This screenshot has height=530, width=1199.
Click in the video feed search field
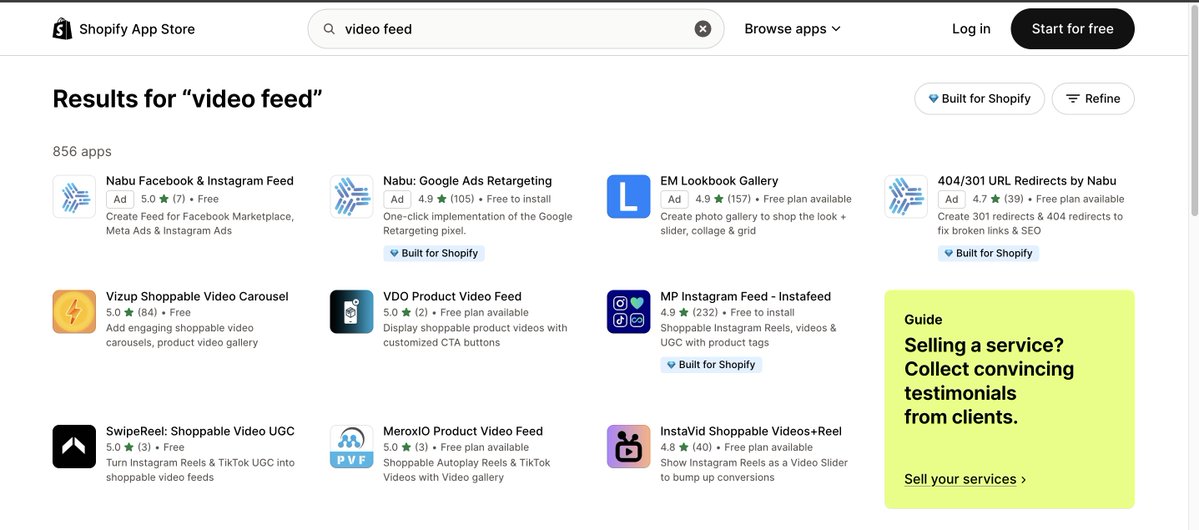(515, 29)
